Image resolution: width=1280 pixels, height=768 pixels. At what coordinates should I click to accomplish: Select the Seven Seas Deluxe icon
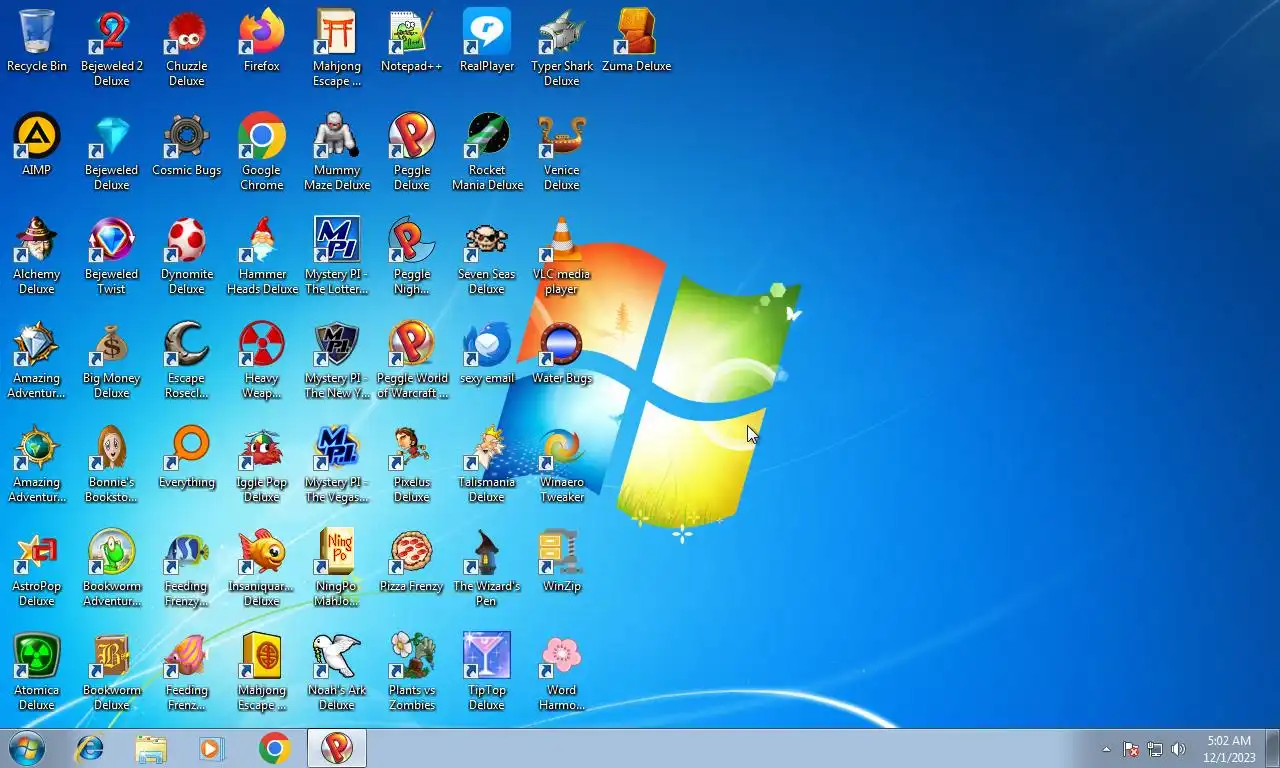pos(487,256)
